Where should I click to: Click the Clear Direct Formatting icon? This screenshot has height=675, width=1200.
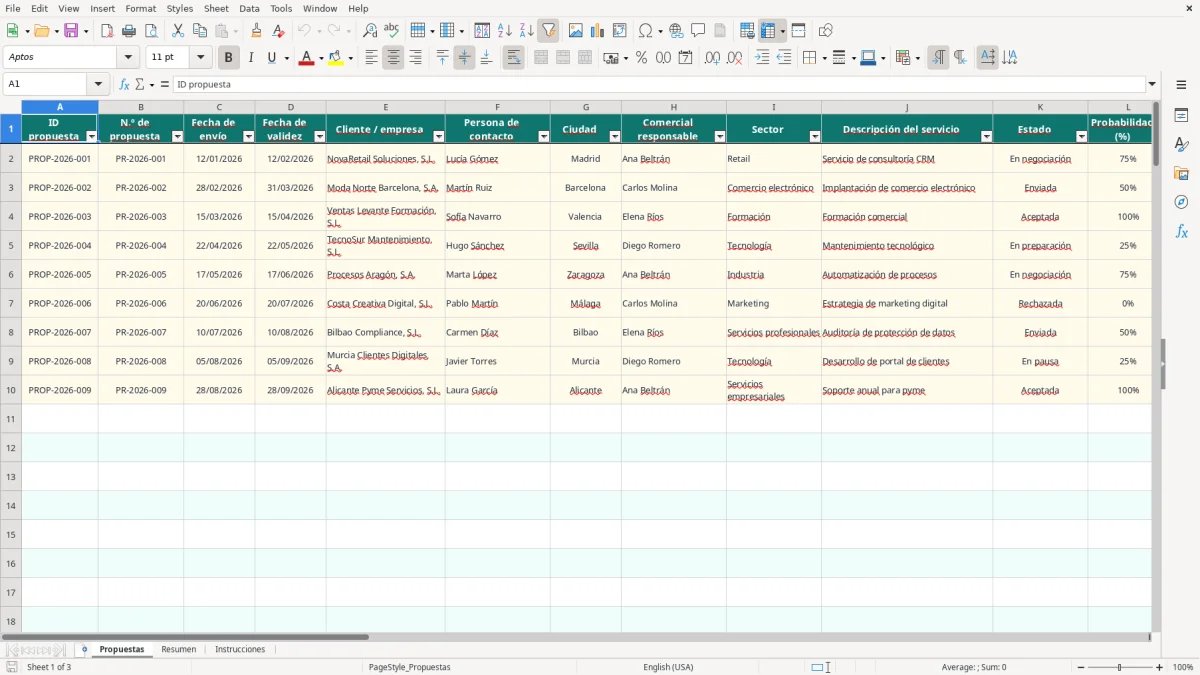279,31
